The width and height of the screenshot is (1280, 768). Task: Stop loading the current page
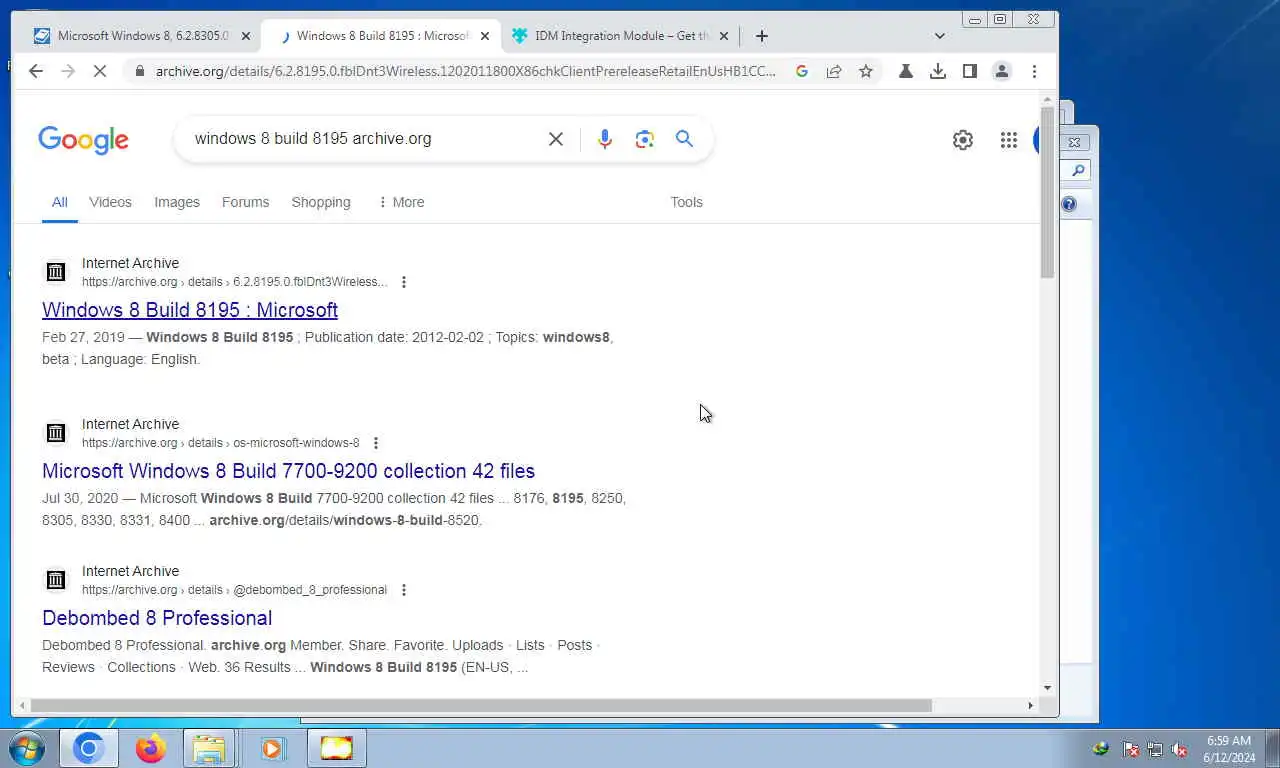point(101,71)
